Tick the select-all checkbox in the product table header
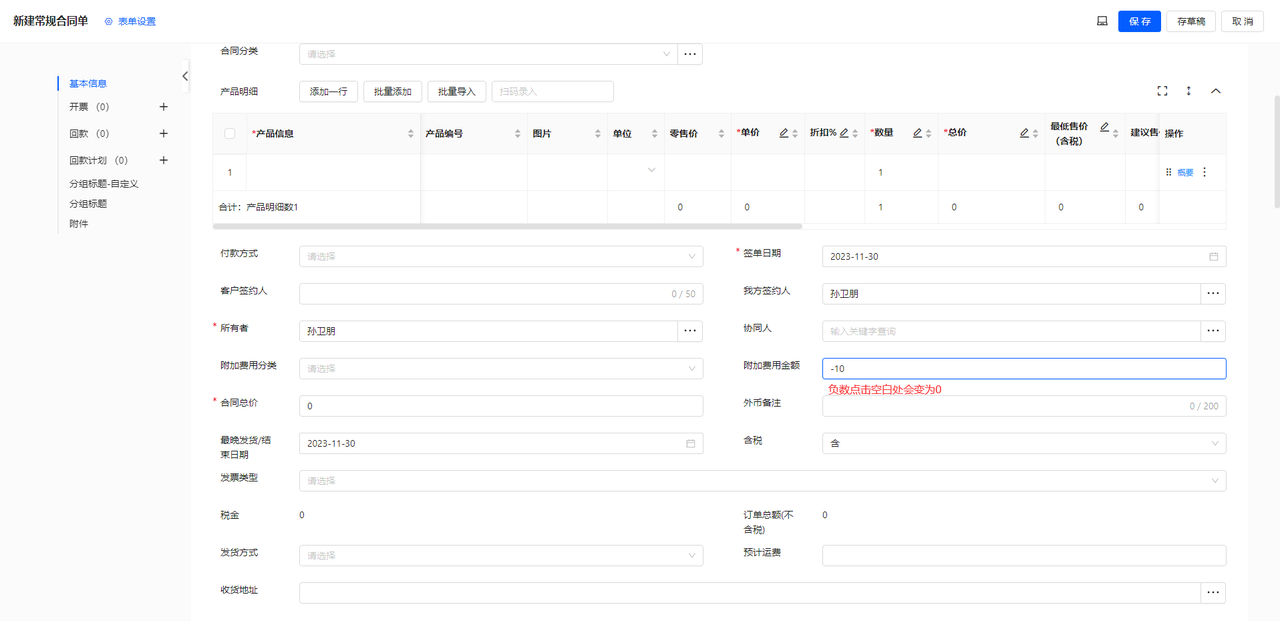1280x621 pixels. [230, 134]
